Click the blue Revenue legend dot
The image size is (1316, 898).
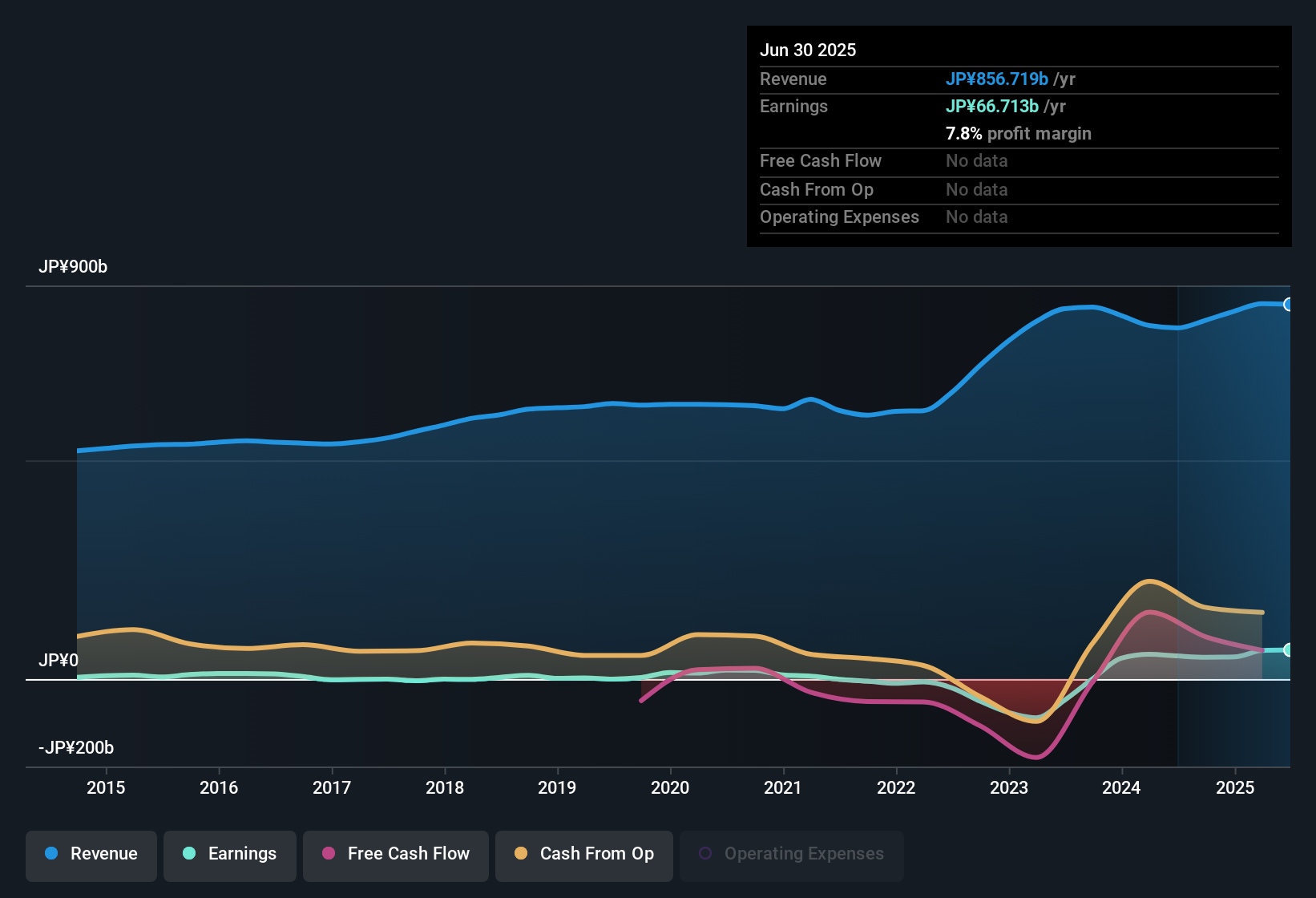coord(51,853)
